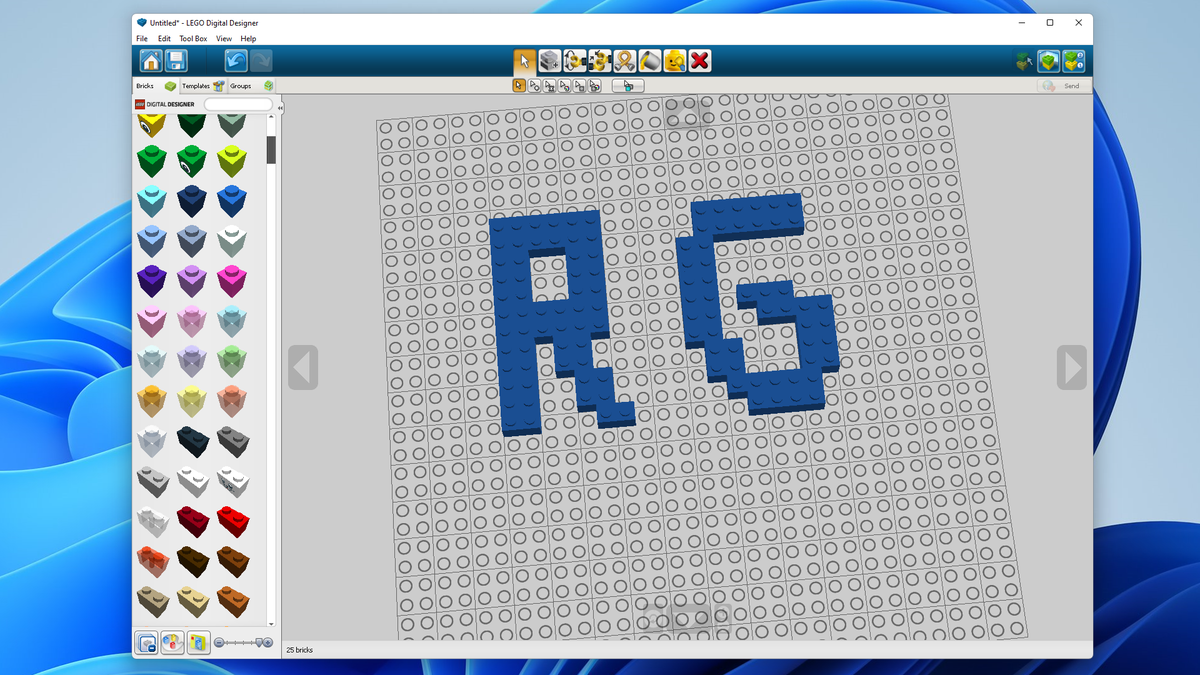Image resolution: width=1200 pixels, height=675 pixels.
Task: Collapse the brick palette panel
Action: click(x=280, y=107)
